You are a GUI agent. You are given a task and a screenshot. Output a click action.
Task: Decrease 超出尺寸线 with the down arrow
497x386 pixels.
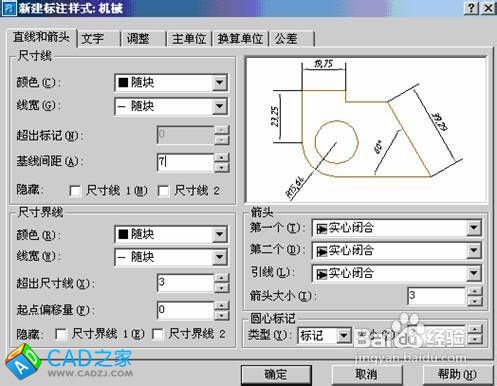coord(222,288)
